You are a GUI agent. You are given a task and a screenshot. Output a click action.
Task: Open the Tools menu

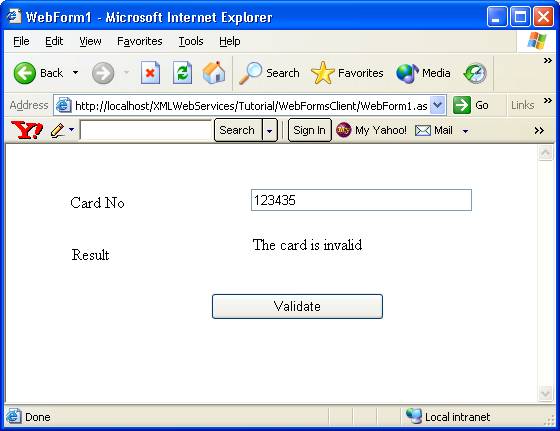pyautogui.click(x=191, y=41)
